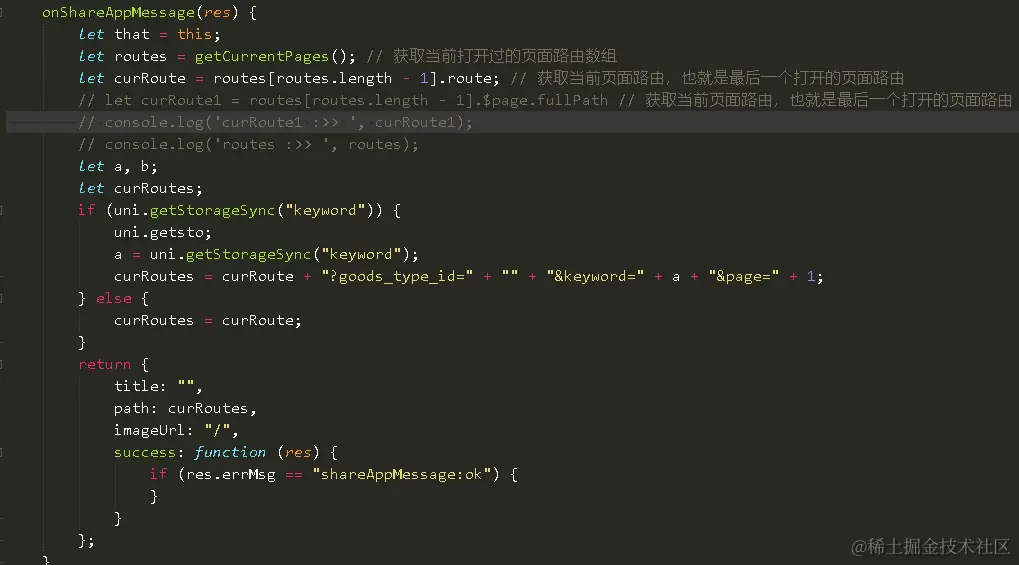Image resolution: width=1019 pixels, height=565 pixels.
Task: Click the res parameter of the success function
Action: (x=298, y=453)
